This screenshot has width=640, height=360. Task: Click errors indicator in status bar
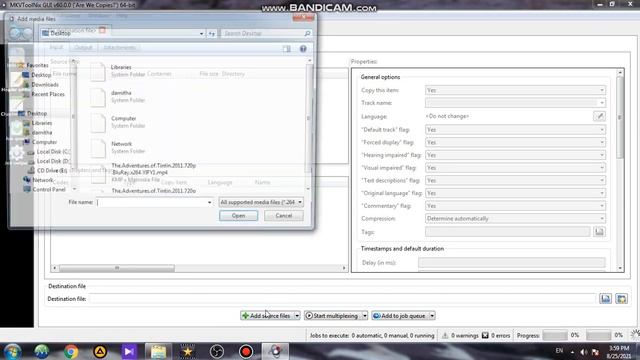[496, 336]
